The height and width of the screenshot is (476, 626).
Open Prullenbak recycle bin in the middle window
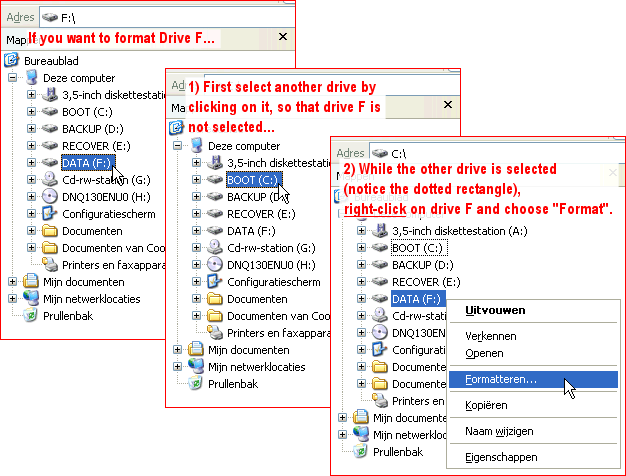pyautogui.click(x=233, y=383)
